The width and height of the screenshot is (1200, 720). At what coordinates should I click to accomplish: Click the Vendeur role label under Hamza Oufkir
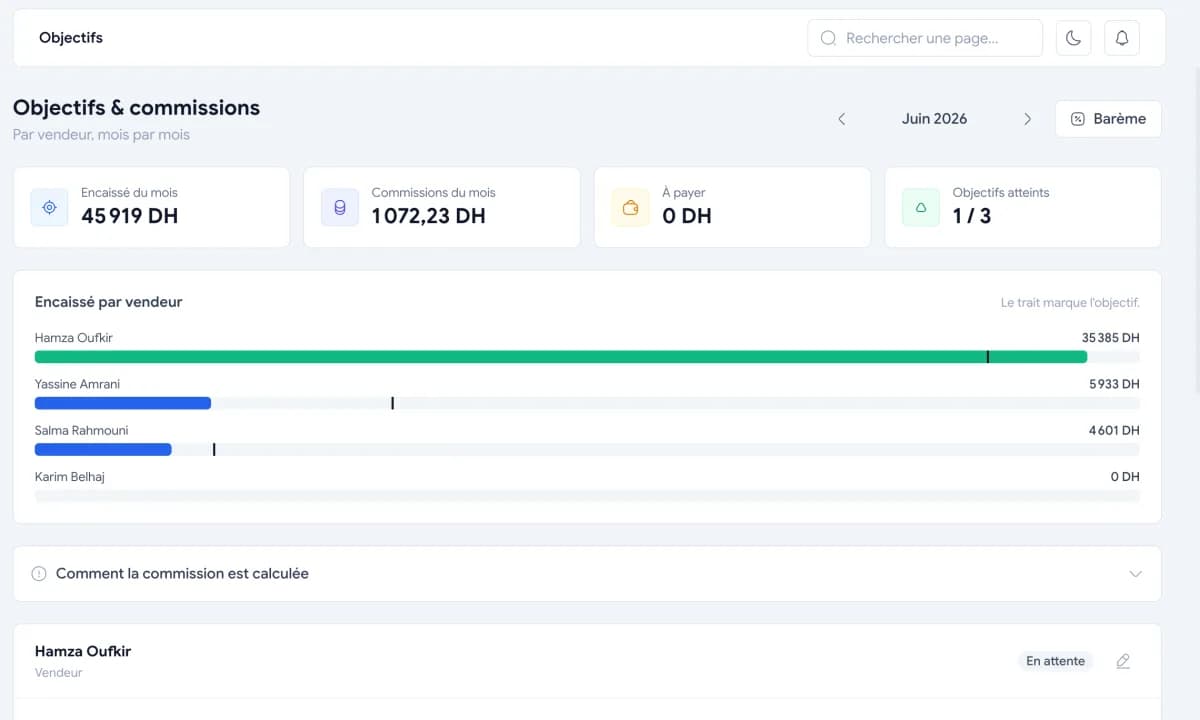tap(59, 673)
